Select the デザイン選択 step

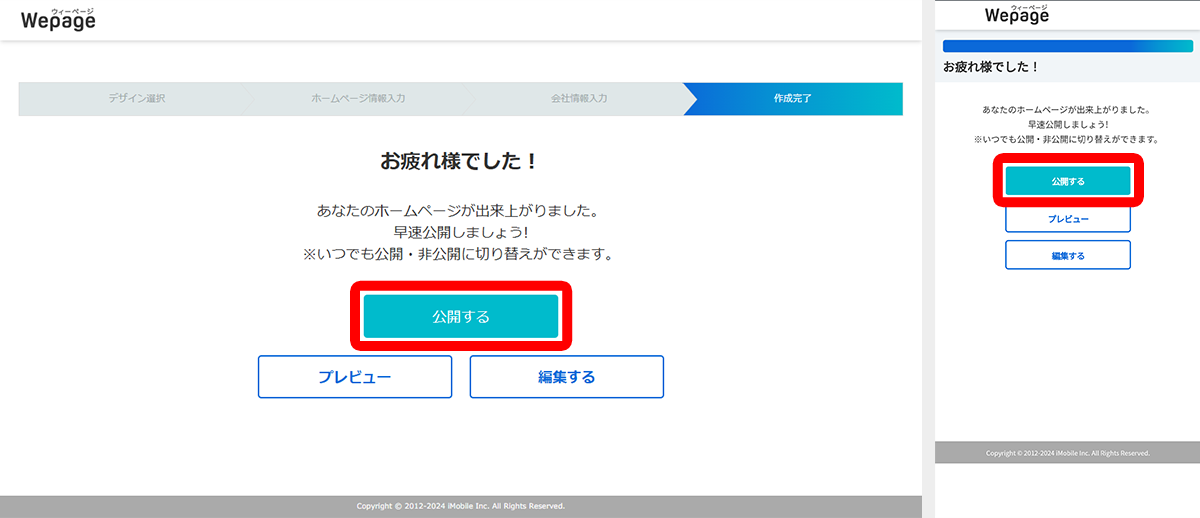pos(136,99)
